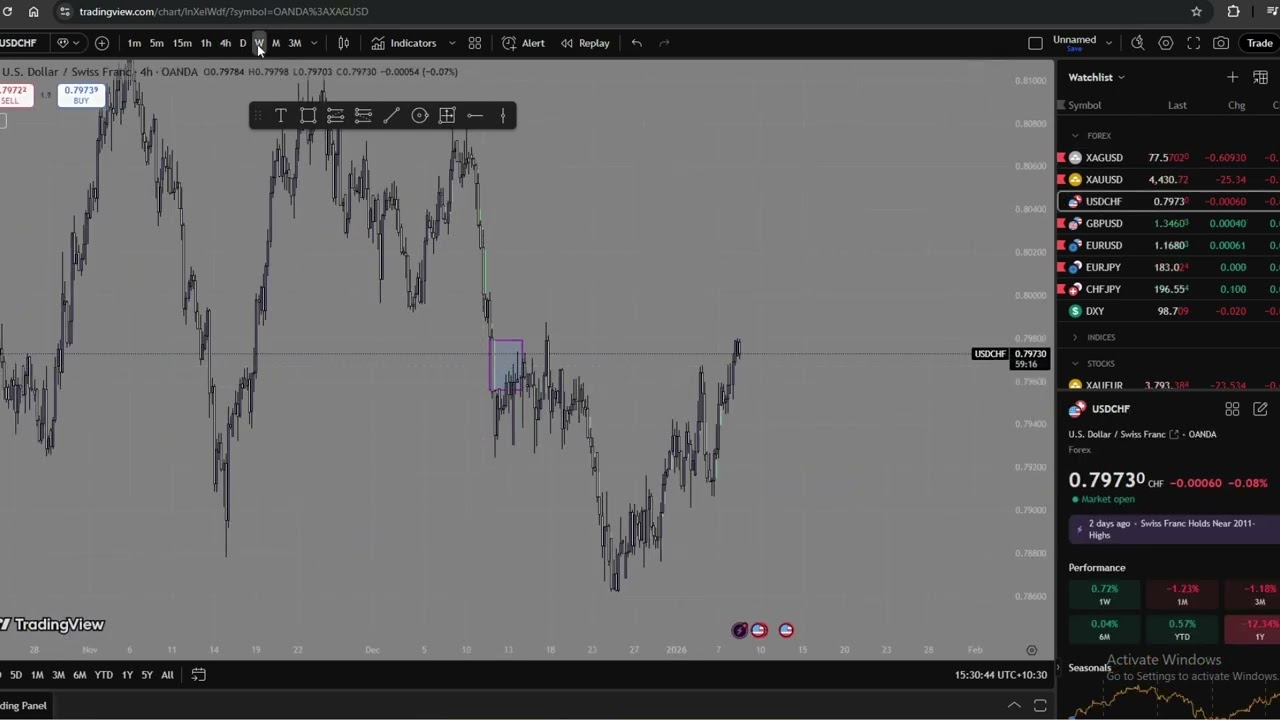Open the indicator templates grid icon
Screen dimensions: 1280x720
[475, 43]
